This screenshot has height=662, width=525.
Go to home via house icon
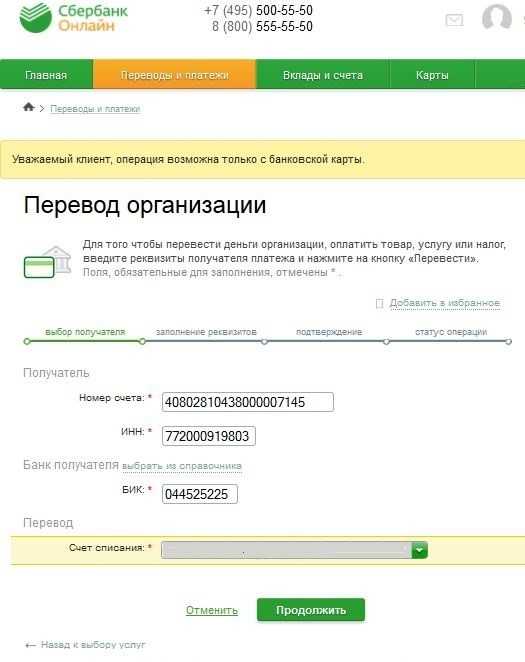pyautogui.click(x=28, y=107)
